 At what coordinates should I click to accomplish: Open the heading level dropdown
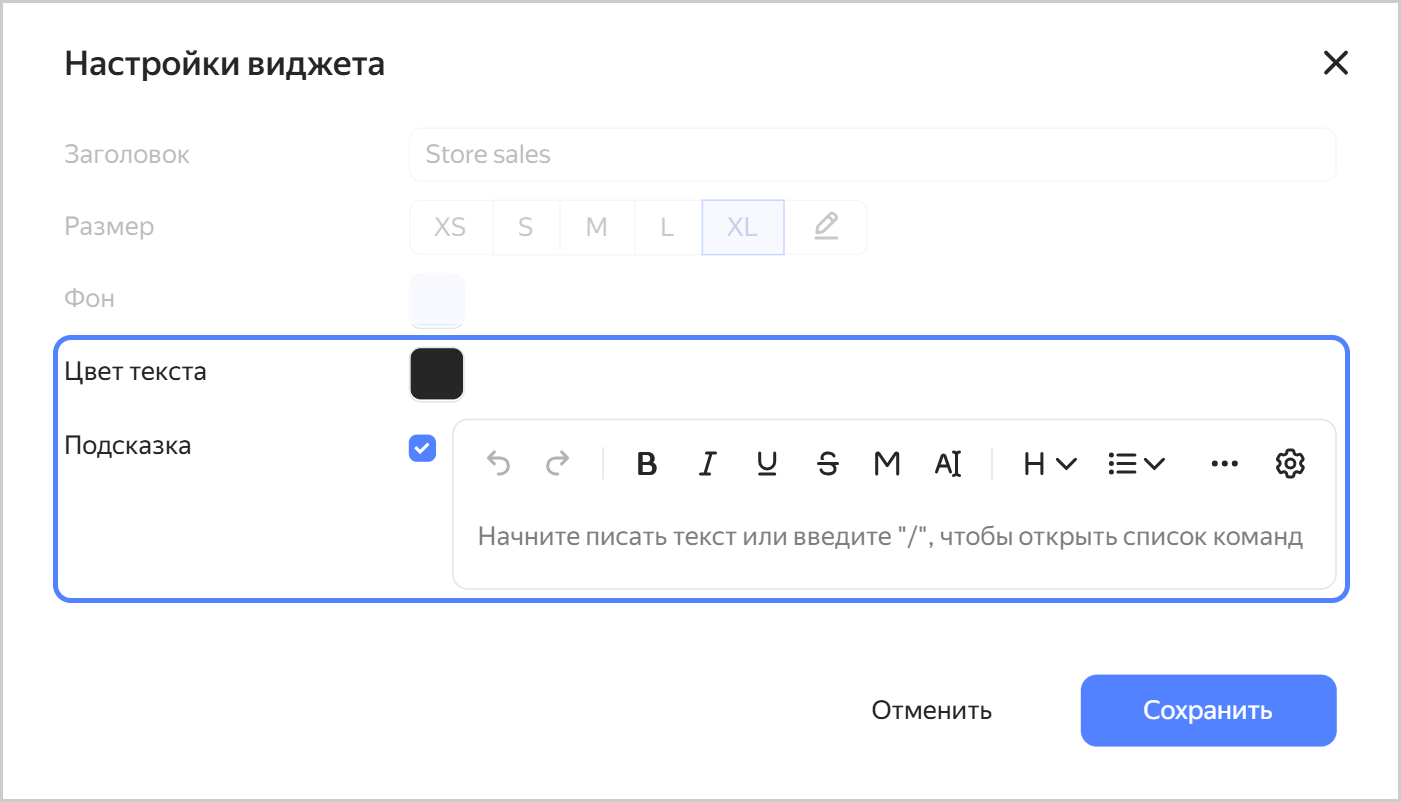pyautogui.click(x=1046, y=463)
